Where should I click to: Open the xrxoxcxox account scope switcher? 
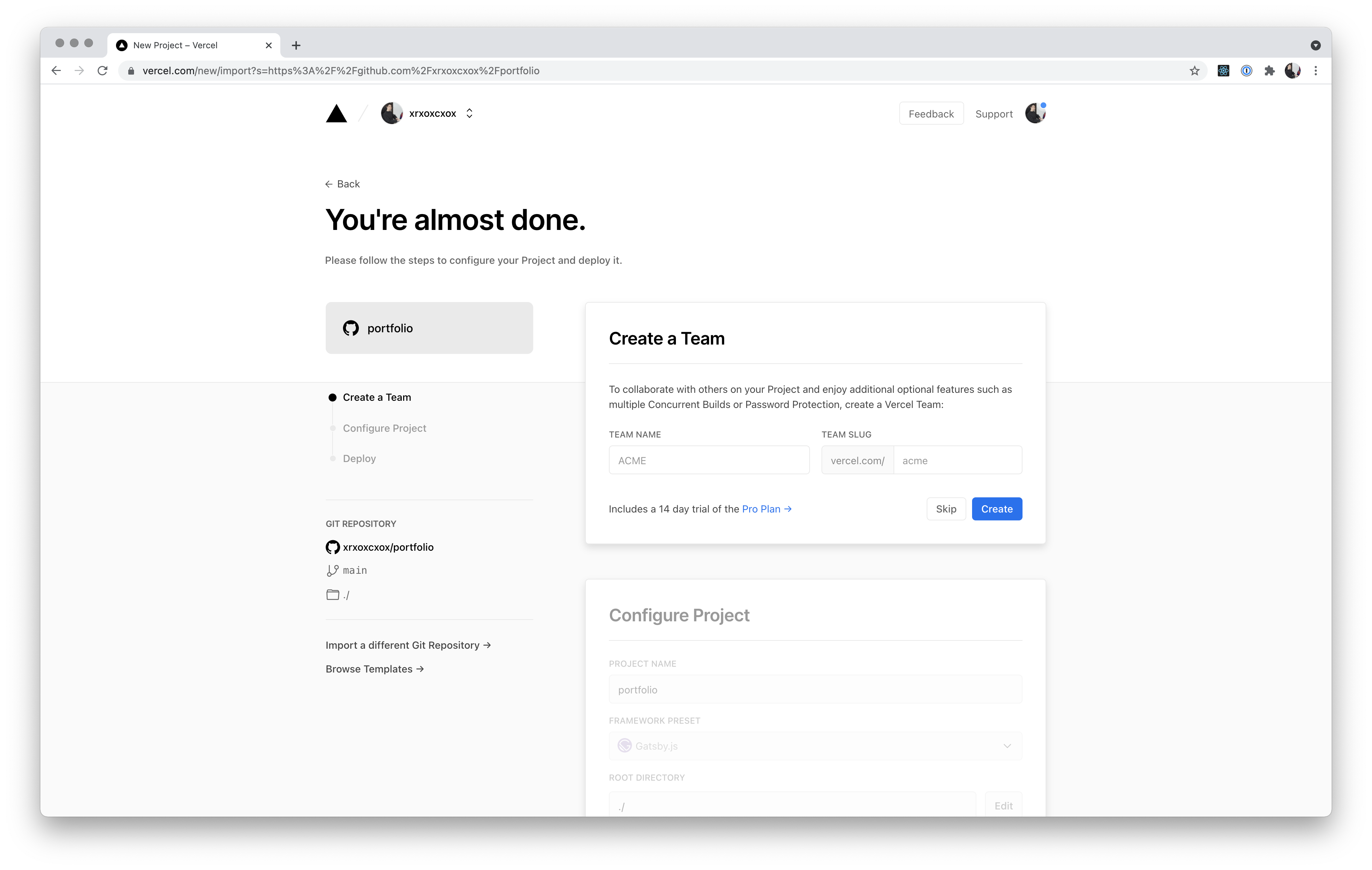point(469,114)
